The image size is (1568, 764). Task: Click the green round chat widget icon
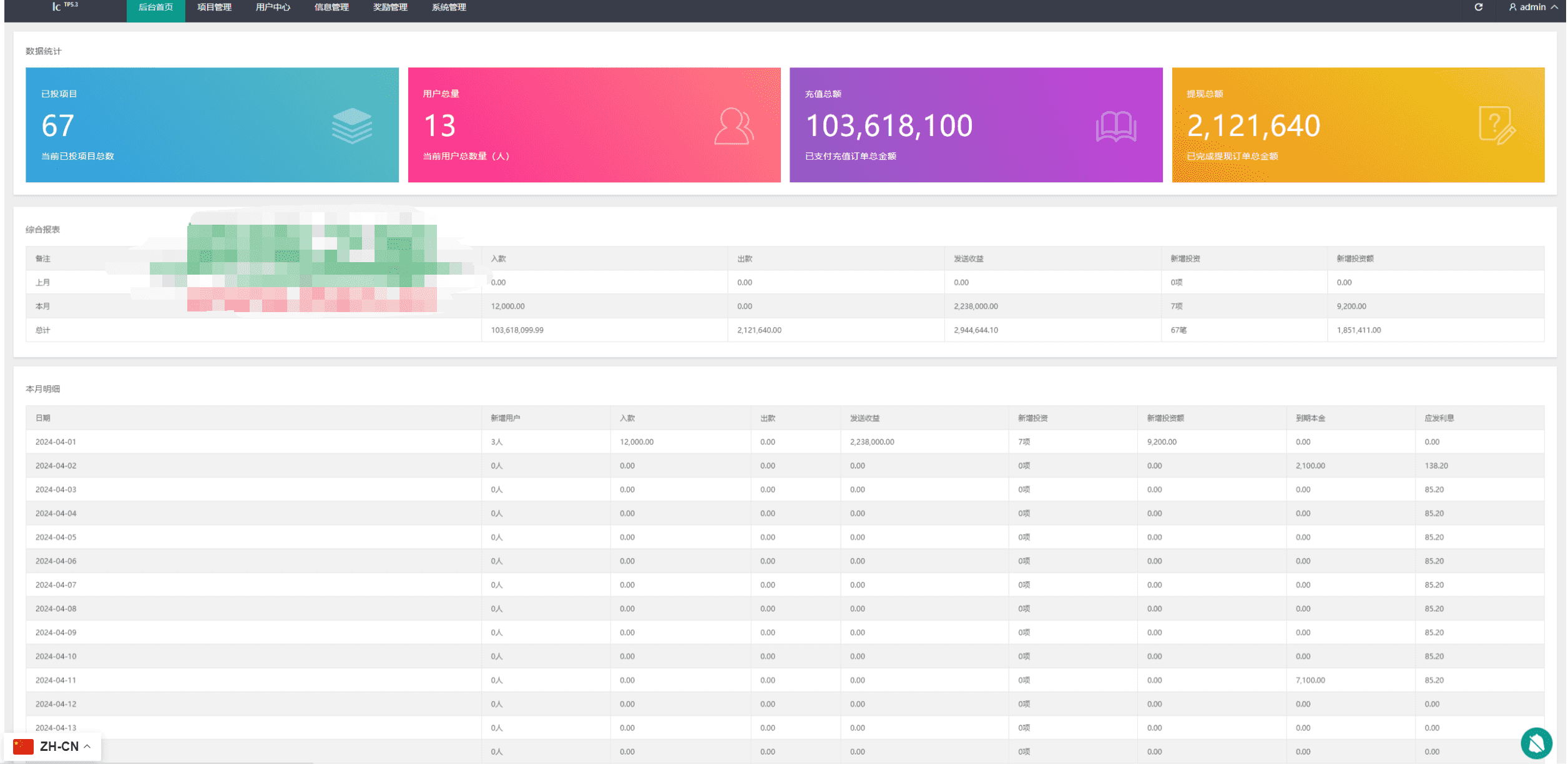1536,743
